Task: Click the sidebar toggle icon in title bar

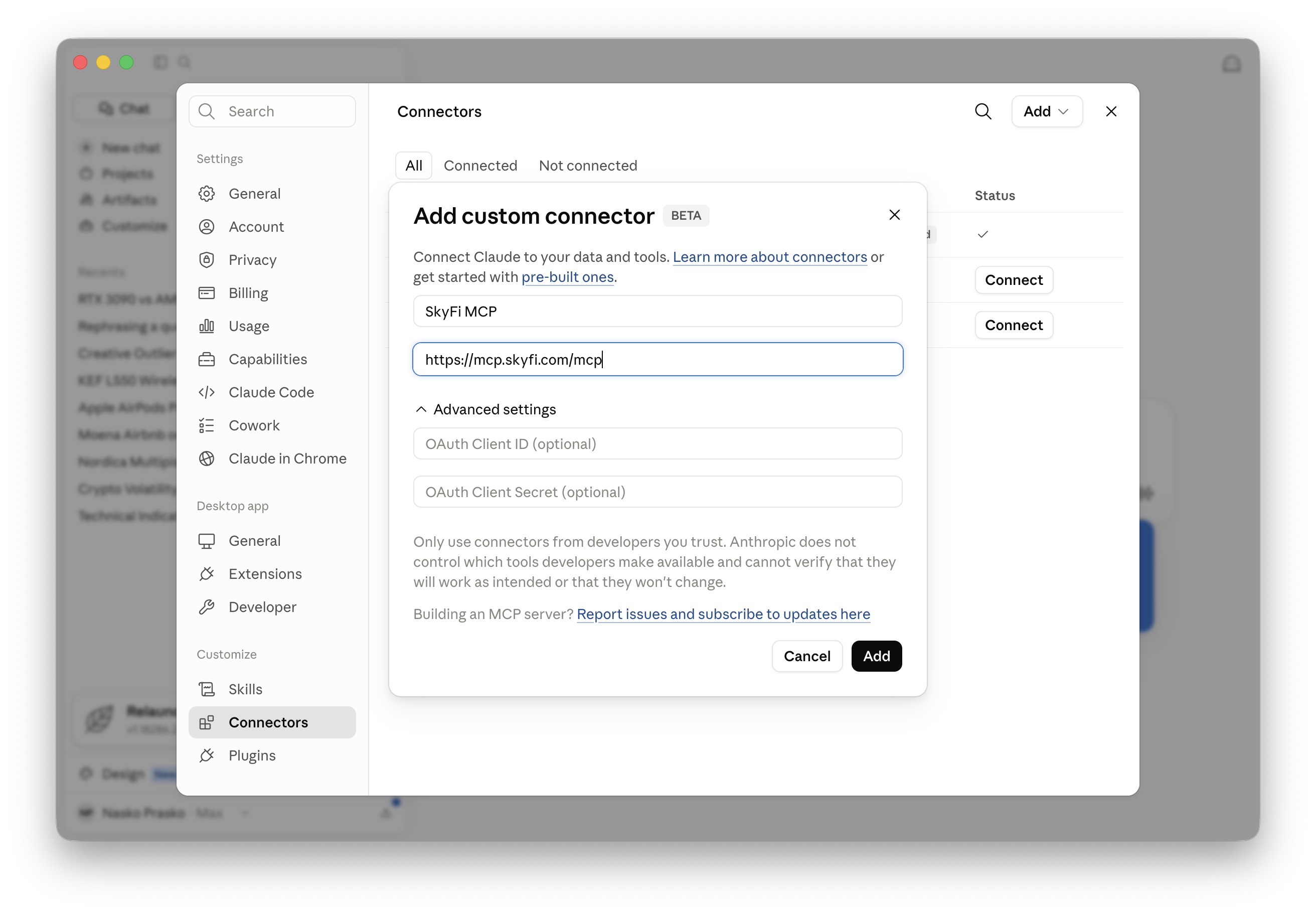Action: point(160,62)
